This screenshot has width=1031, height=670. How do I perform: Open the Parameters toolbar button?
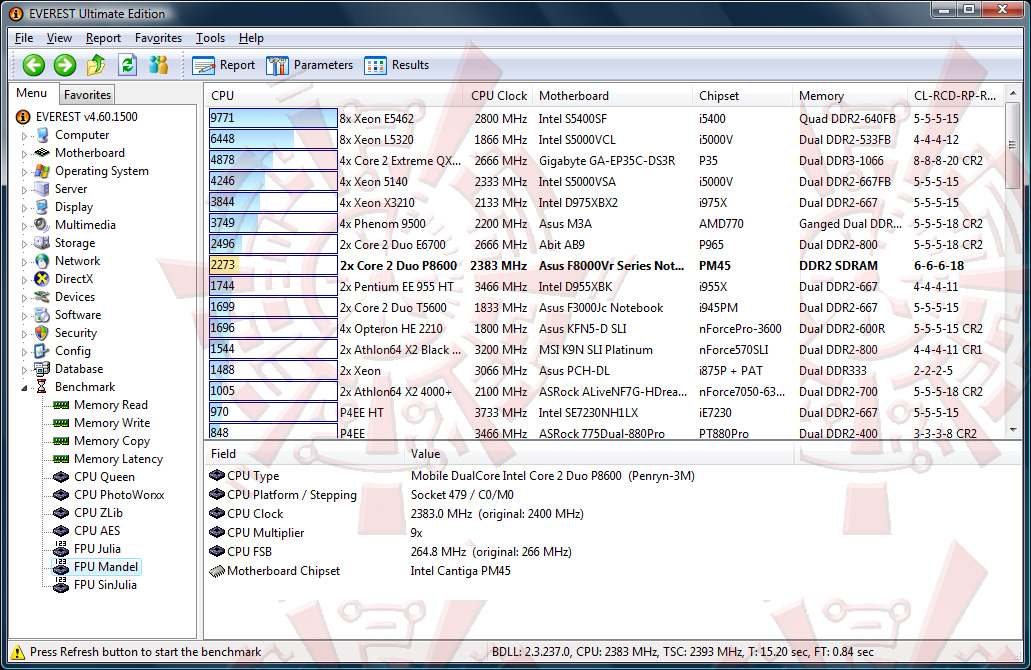pos(309,65)
